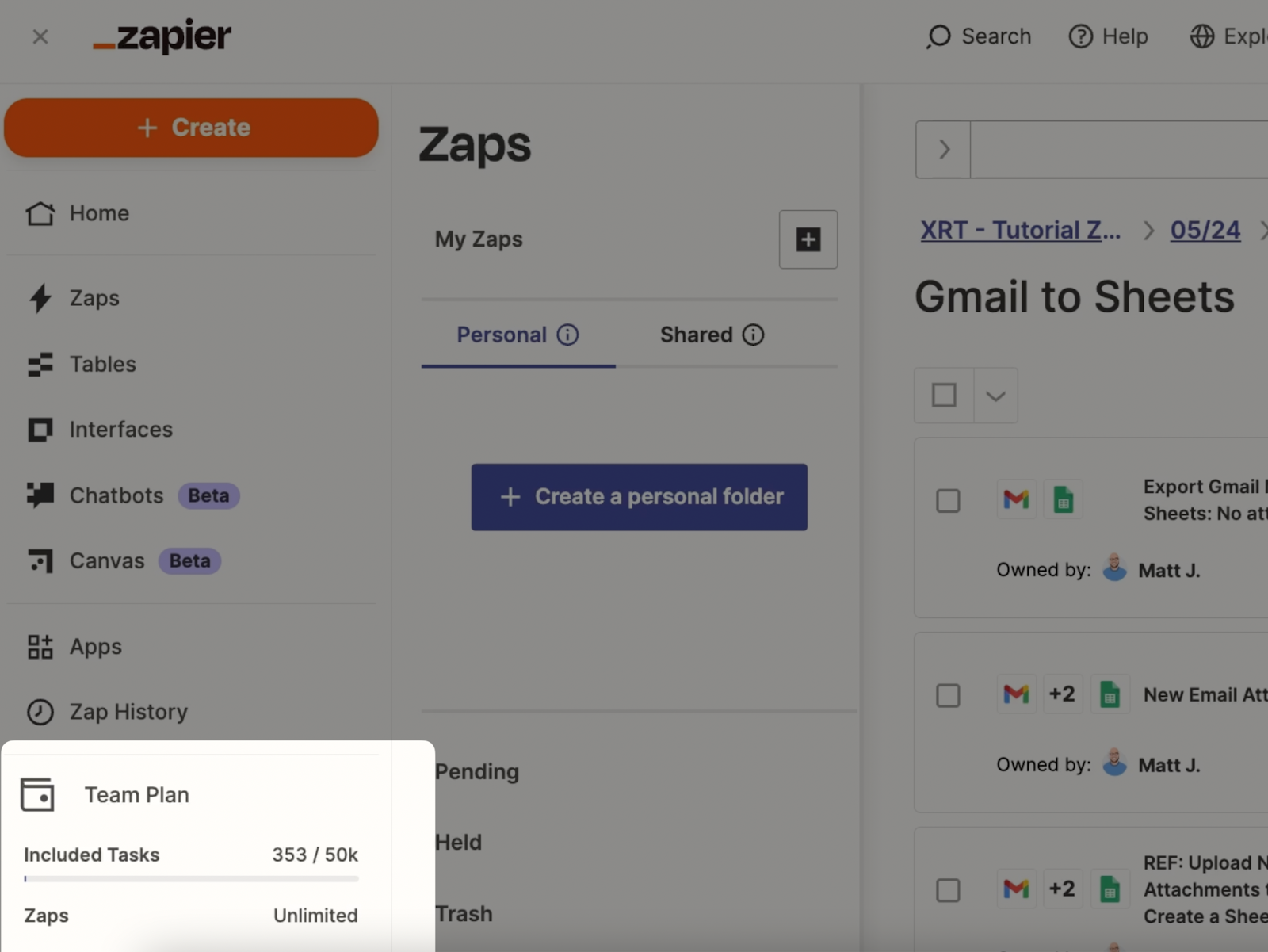The height and width of the screenshot is (952, 1268).
Task: Open the REF: Upload zap title
Action: click(x=1205, y=889)
